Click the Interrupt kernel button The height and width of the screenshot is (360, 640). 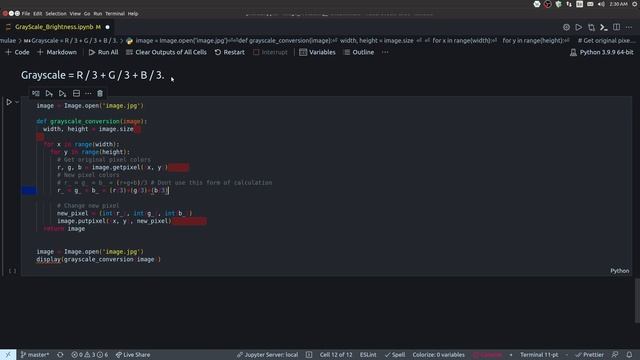[x=270, y=52]
